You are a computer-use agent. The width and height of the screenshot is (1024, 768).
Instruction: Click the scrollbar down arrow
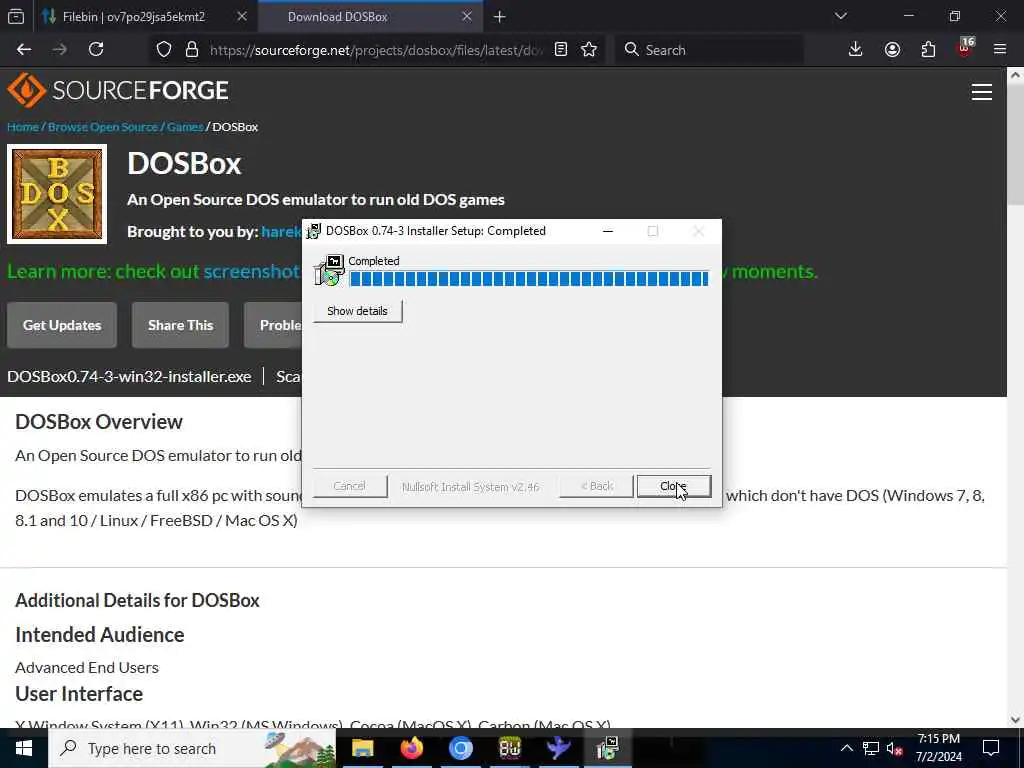click(x=1016, y=720)
